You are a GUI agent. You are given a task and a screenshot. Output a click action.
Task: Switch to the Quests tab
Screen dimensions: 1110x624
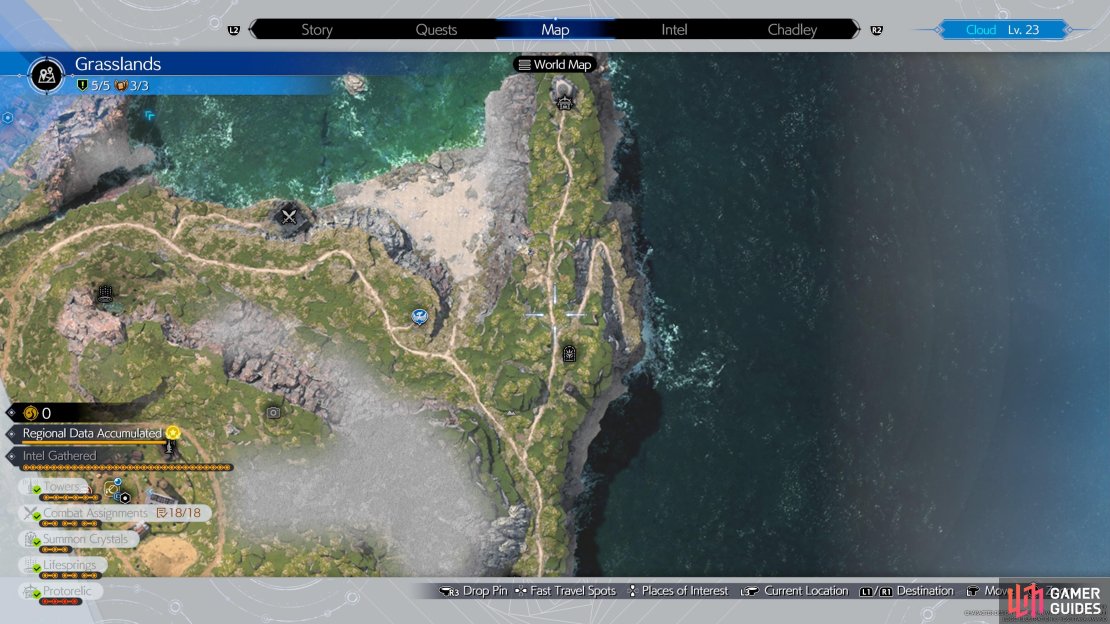click(436, 30)
